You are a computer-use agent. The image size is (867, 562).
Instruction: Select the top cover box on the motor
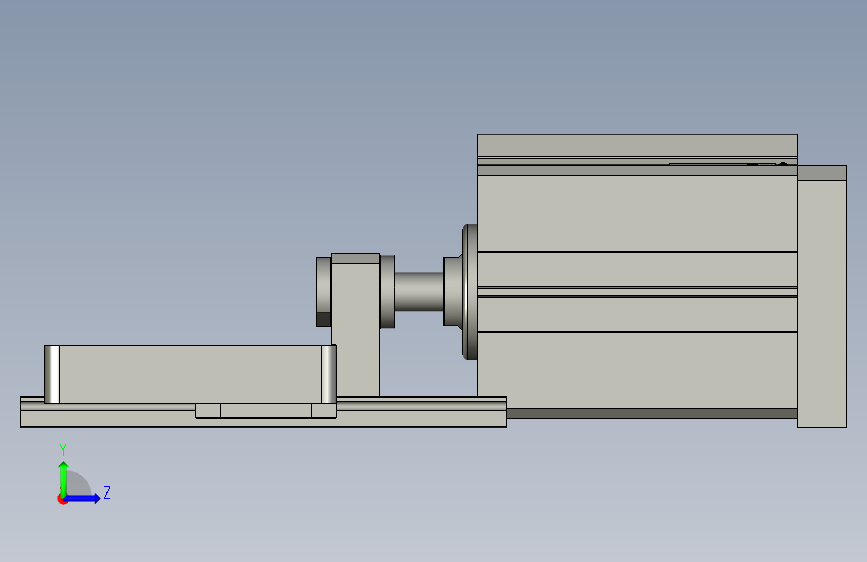tap(637, 146)
